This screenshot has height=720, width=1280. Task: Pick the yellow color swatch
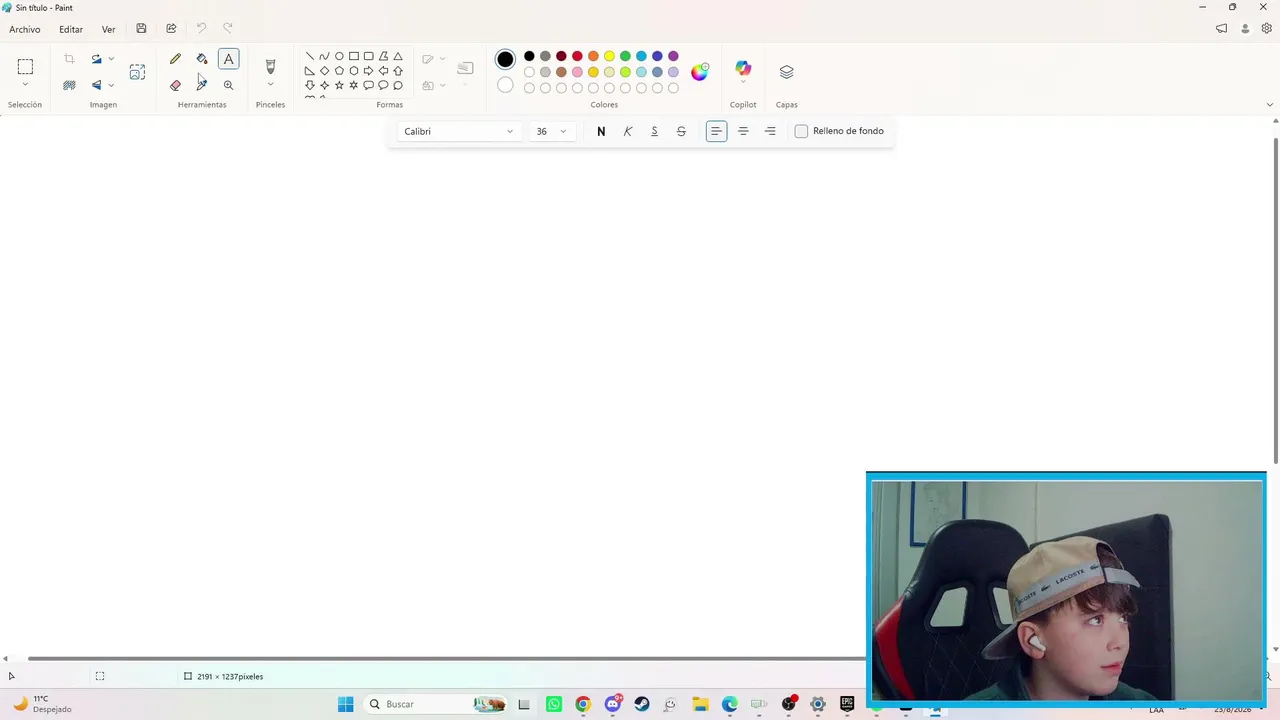(x=609, y=56)
